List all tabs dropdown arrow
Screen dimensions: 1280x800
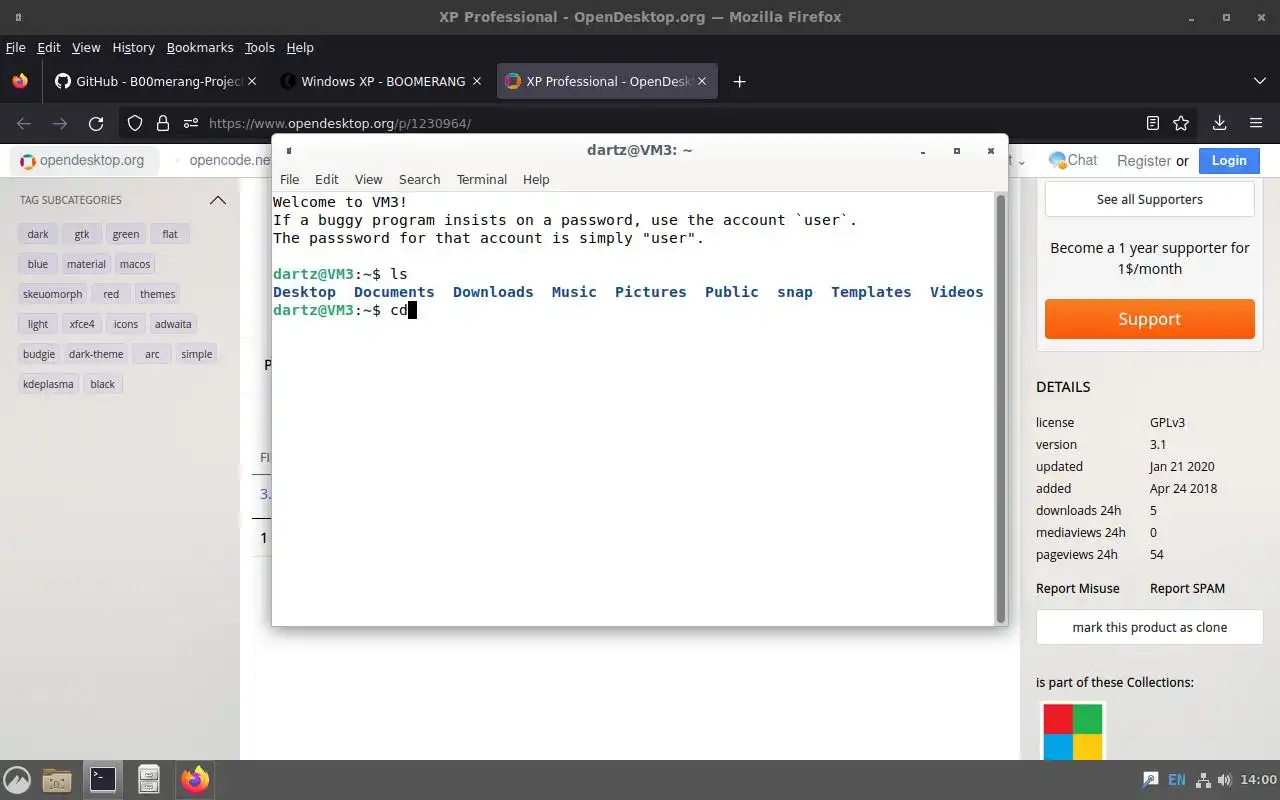[x=1259, y=81]
